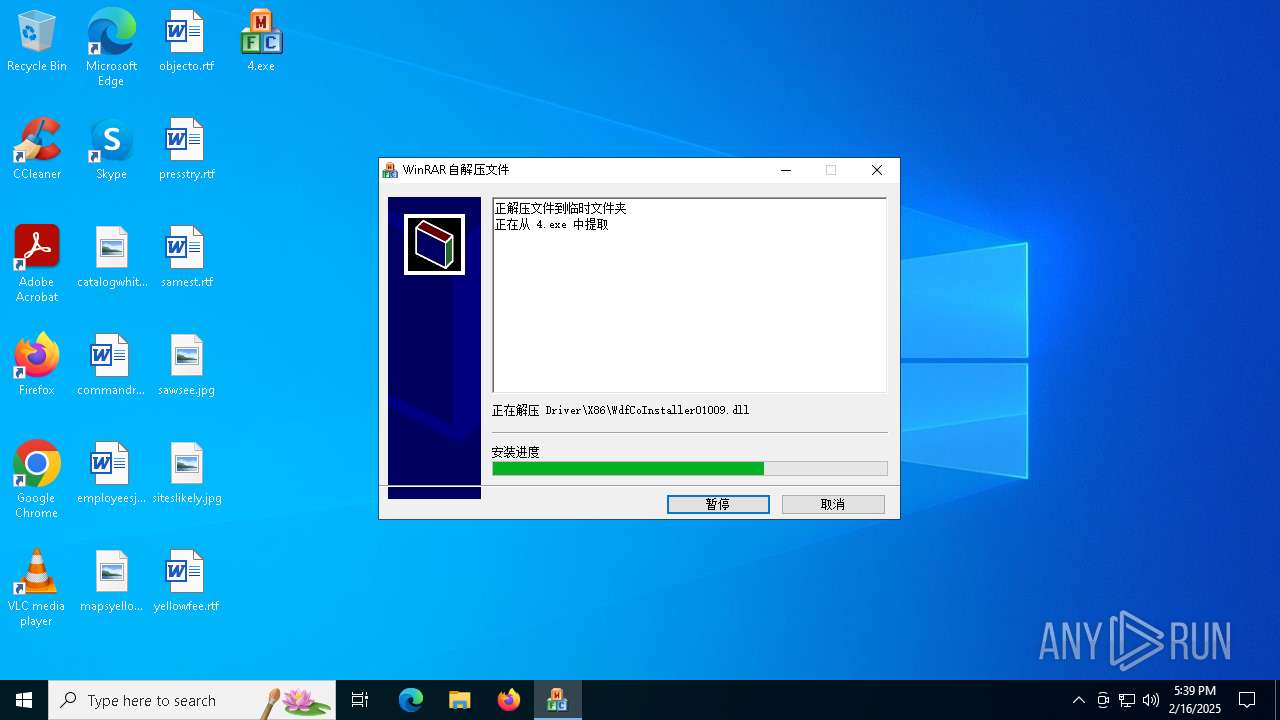Select the presstry.rtf file icon
The width and height of the screenshot is (1280, 720).
(186, 149)
